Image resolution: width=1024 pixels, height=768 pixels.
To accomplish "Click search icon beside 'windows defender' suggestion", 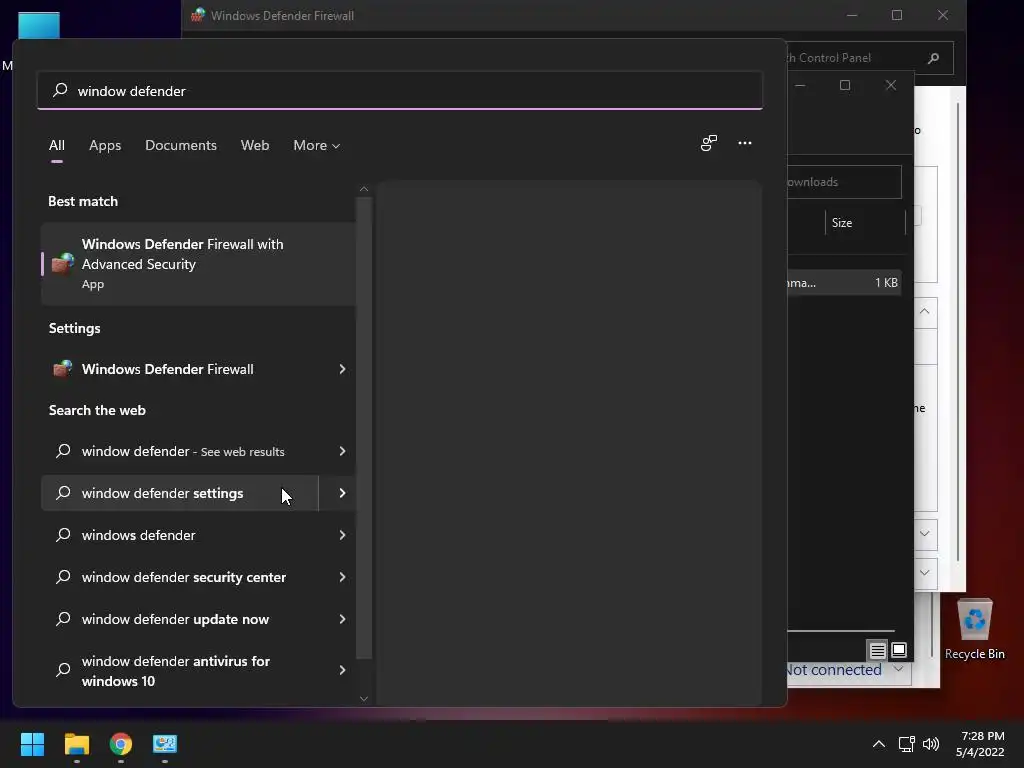I will tap(63, 535).
